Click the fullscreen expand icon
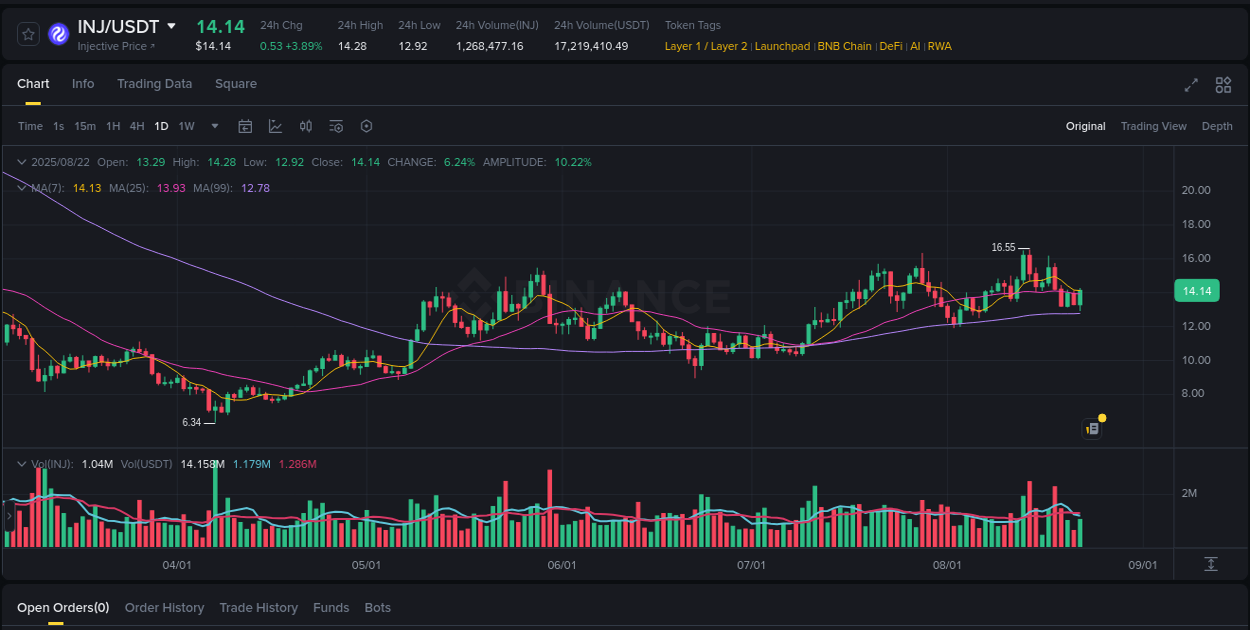This screenshot has height=630, width=1250. [1190, 86]
